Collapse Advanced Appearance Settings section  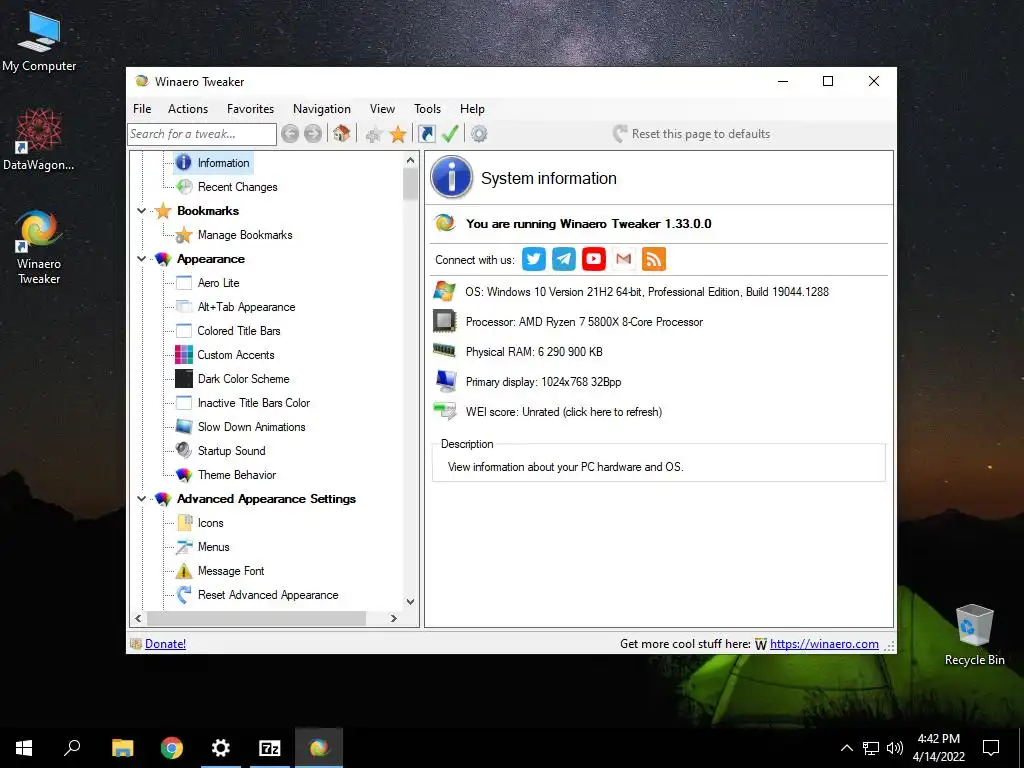click(141, 499)
